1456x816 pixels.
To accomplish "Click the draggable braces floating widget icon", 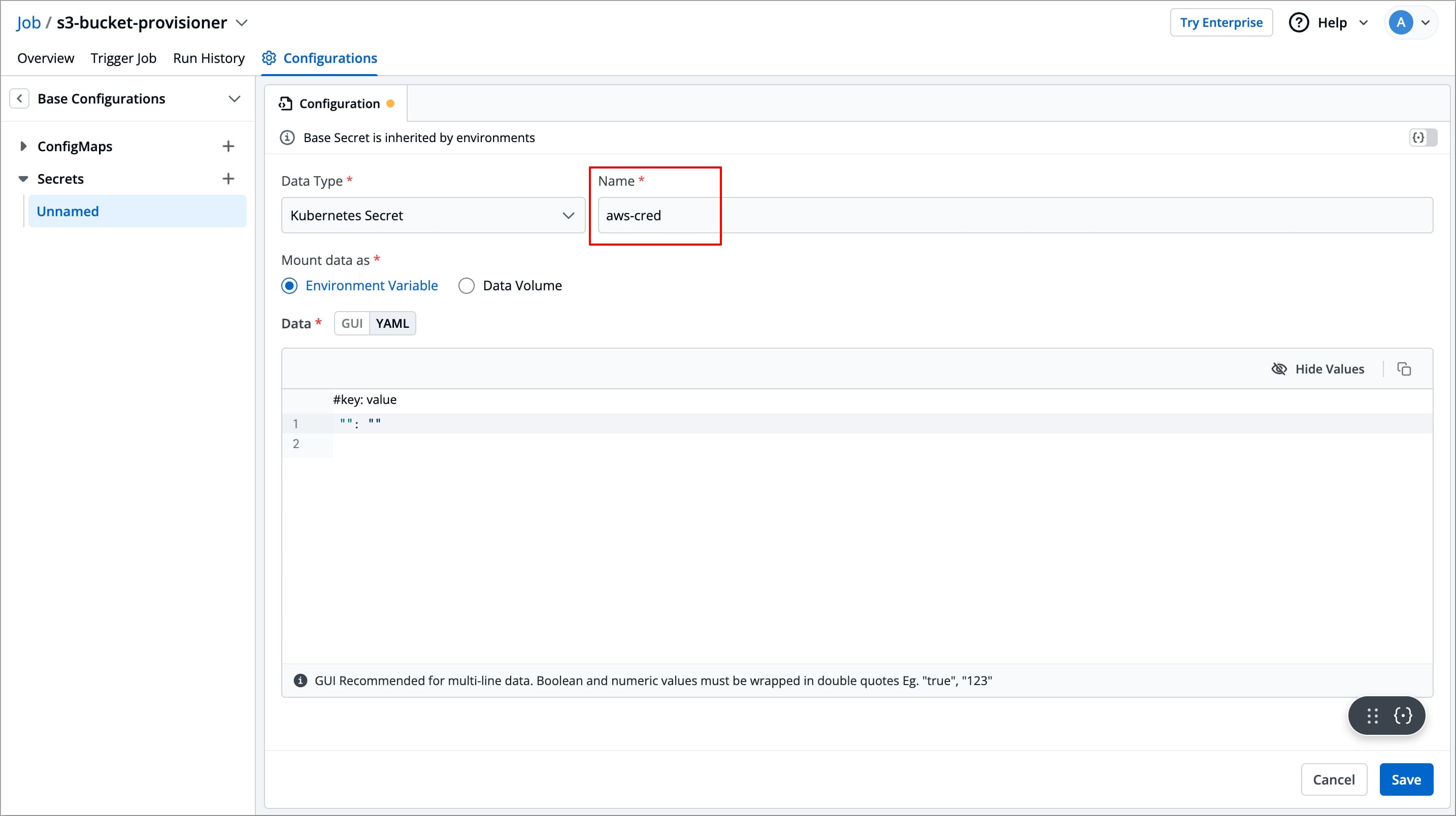I will coord(1403,716).
